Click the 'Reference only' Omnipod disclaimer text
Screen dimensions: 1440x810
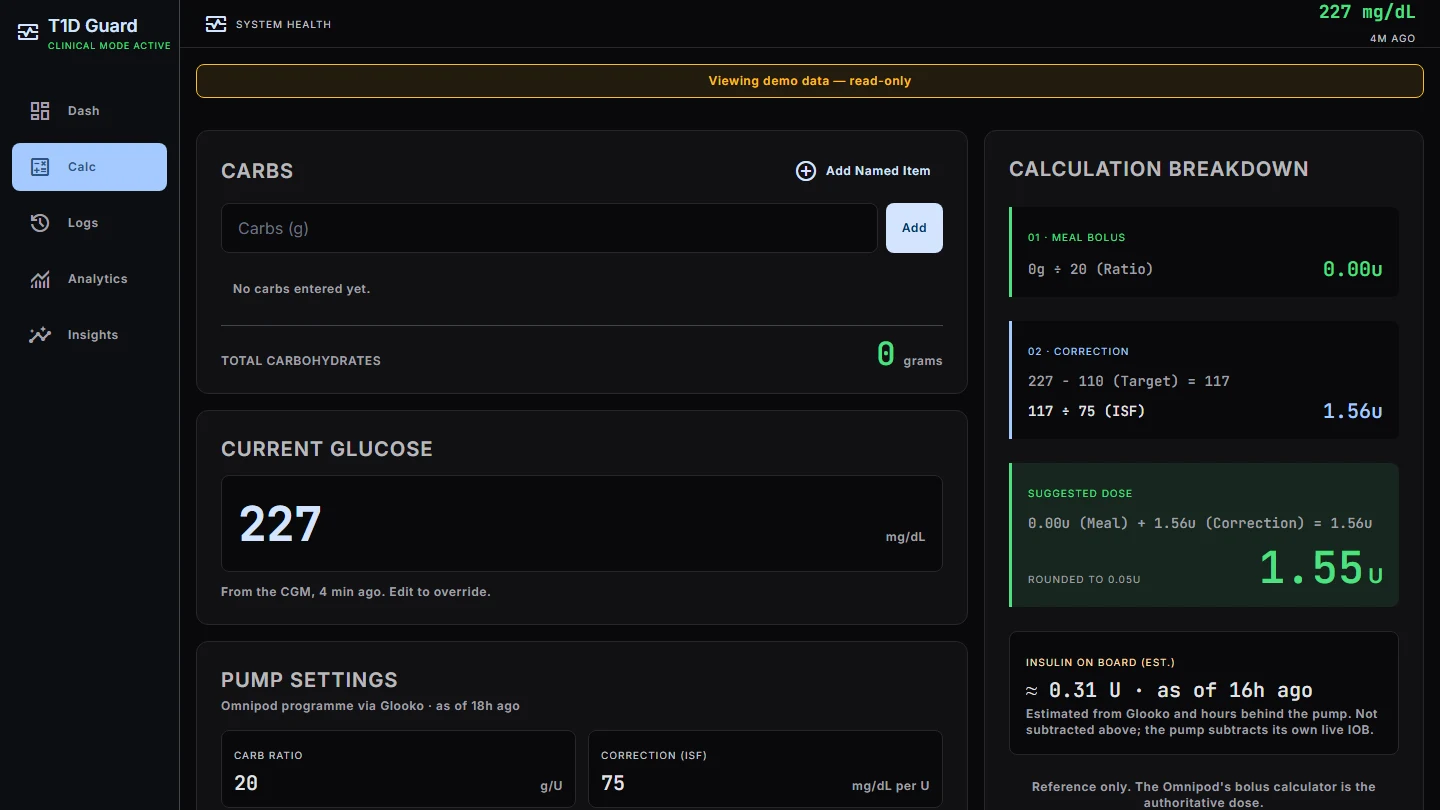[1204, 795]
